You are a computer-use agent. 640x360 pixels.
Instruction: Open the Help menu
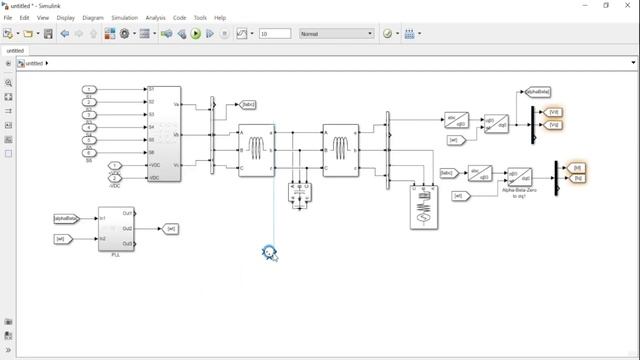220,18
